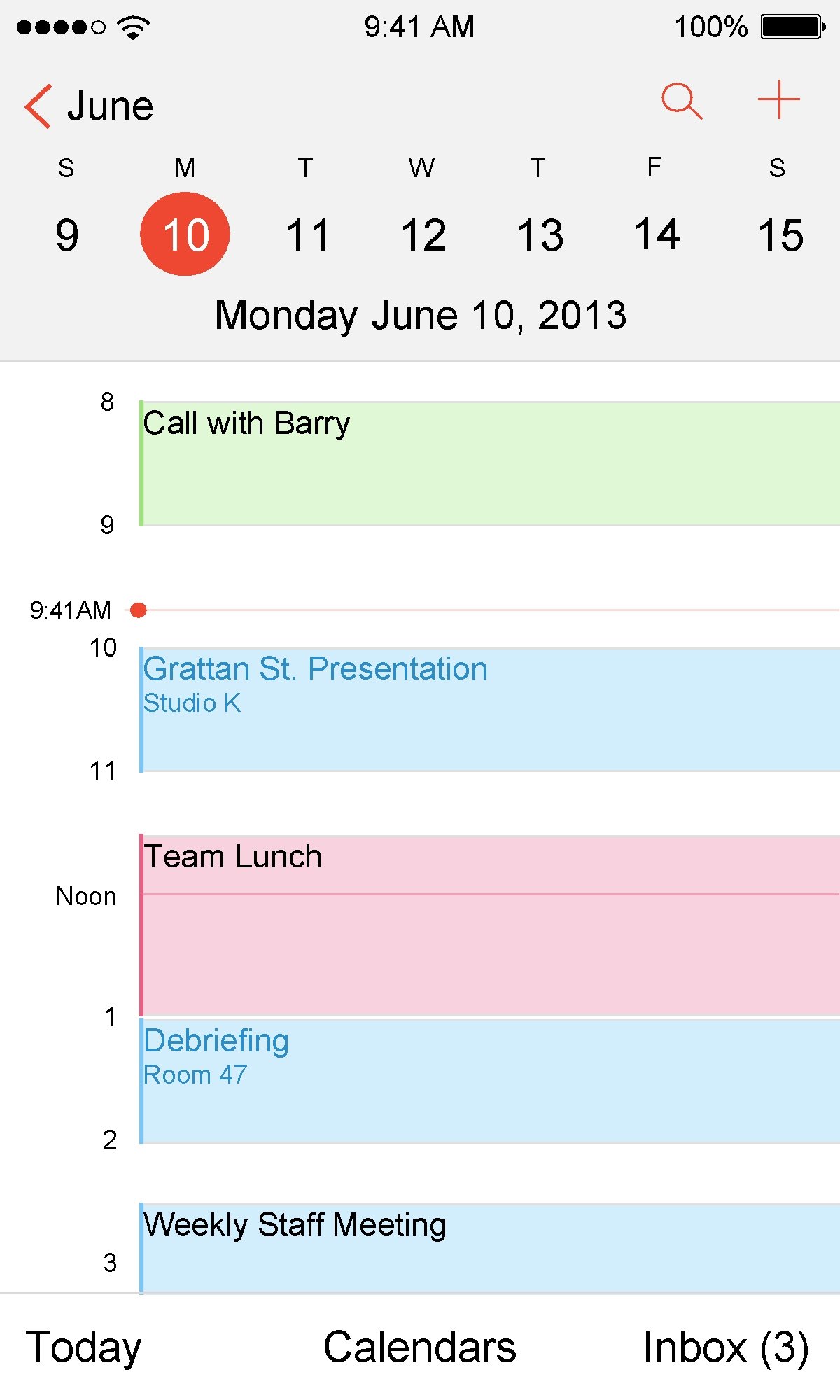Image resolution: width=840 pixels, height=1400 pixels.
Task: Tap the Wi-Fi status icon
Action: [133, 27]
